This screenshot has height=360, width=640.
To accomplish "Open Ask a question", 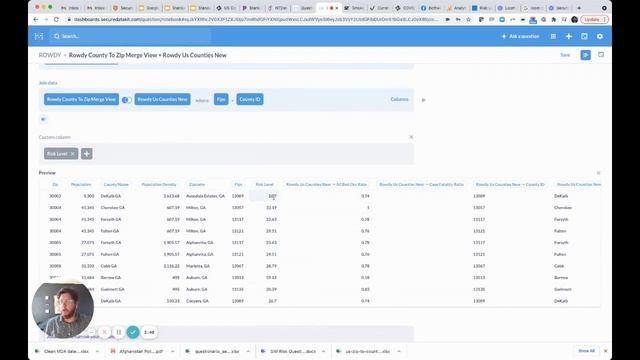I will (520, 36).
